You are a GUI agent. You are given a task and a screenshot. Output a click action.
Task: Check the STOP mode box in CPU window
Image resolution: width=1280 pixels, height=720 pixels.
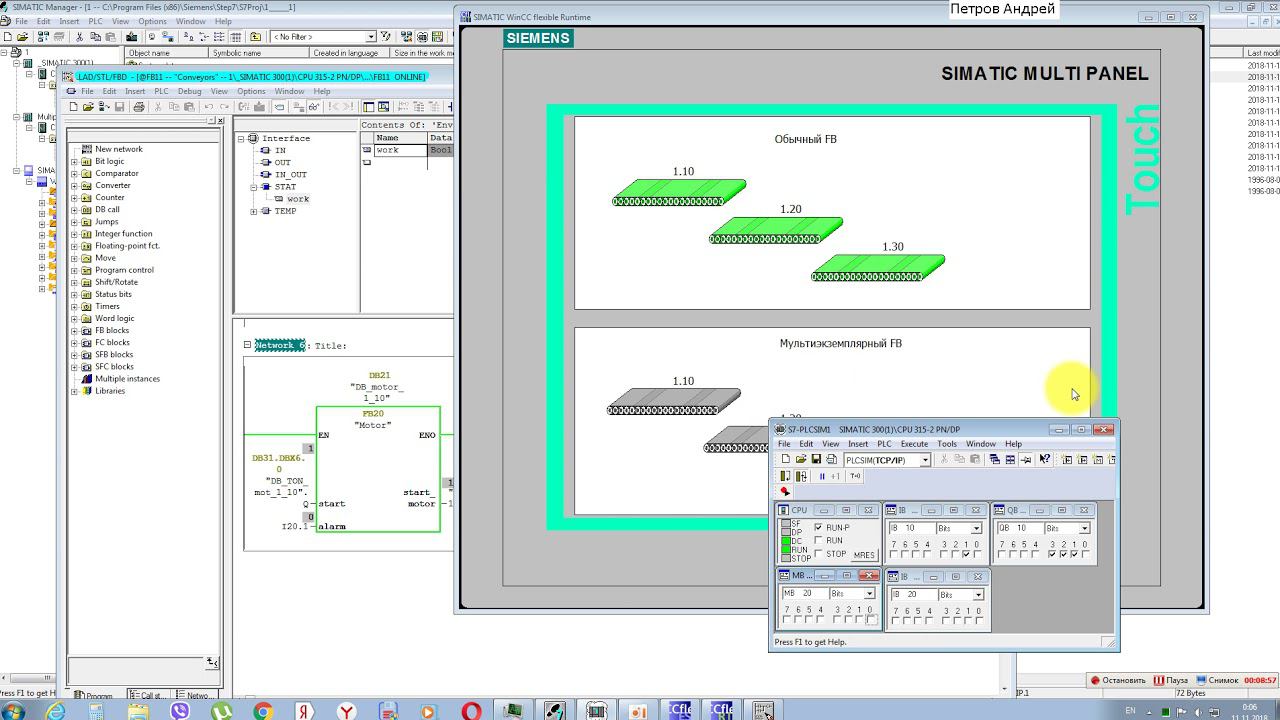coord(819,554)
